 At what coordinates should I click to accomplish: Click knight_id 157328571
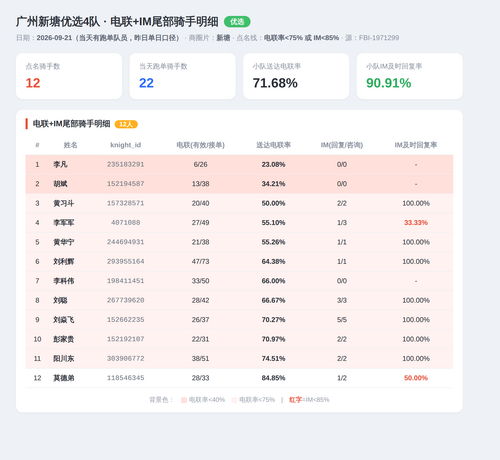point(126,203)
